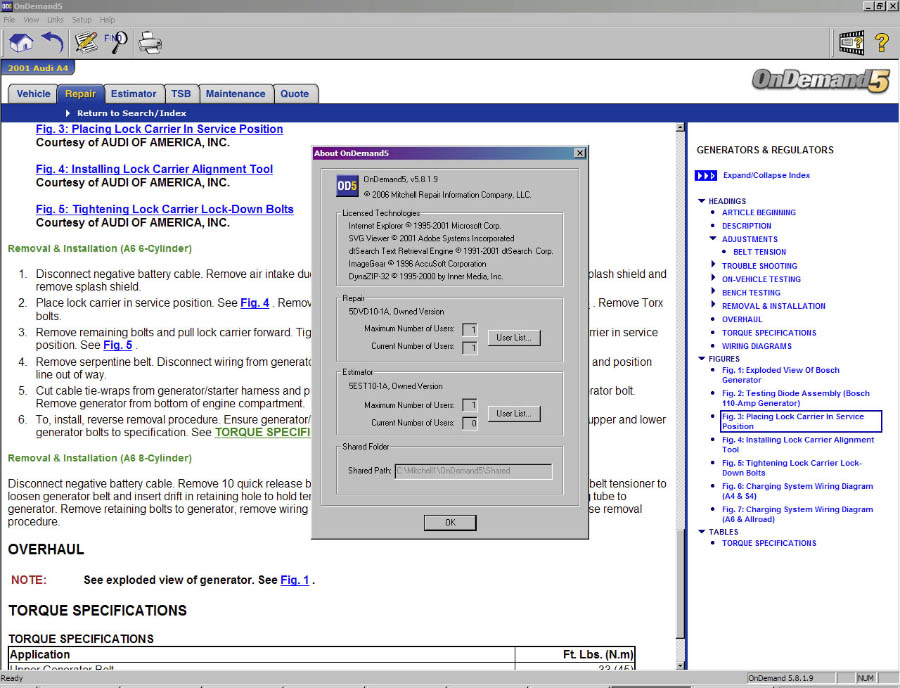Expand the TROUBLE SHOOTING index node
The height and width of the screenshot is (688, 900).
tap(713, 265)
